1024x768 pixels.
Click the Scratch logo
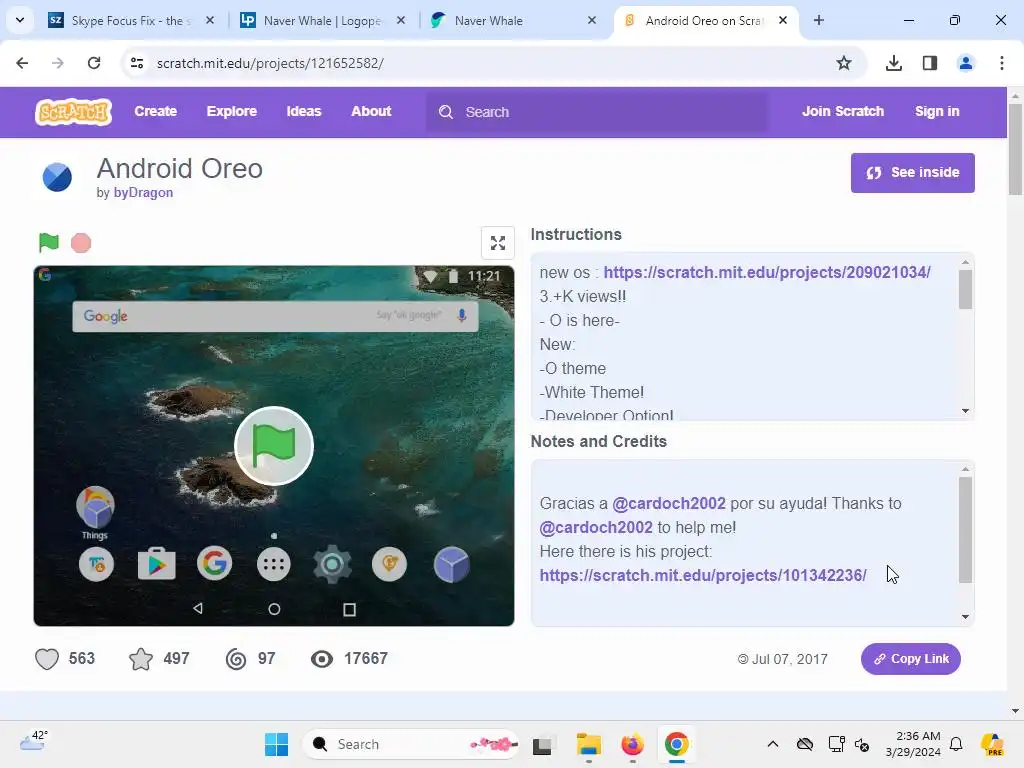[x=73, y=112]
